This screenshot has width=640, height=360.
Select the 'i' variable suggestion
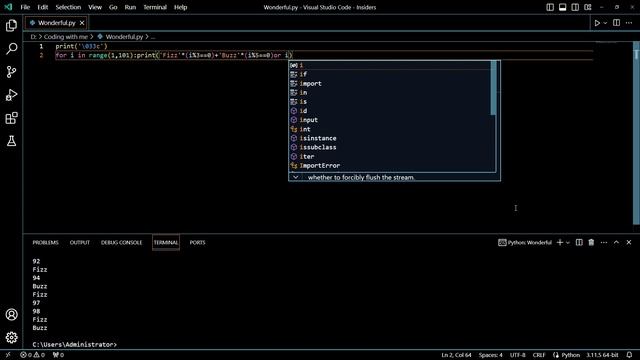tap(390, 65)
